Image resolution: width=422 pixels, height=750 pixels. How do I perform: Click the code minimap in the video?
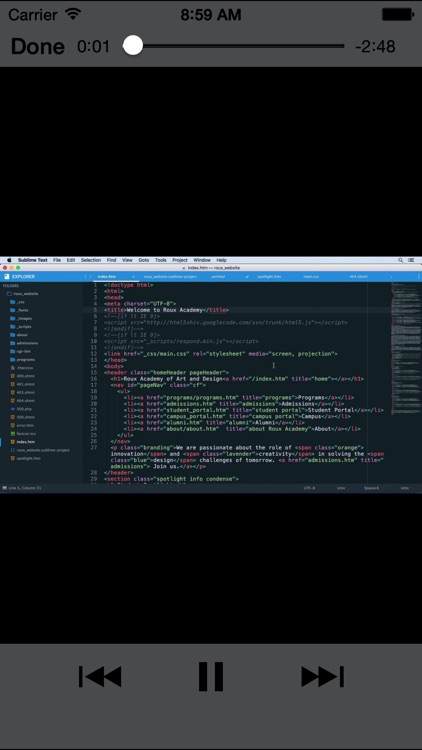tap(406, 348)
